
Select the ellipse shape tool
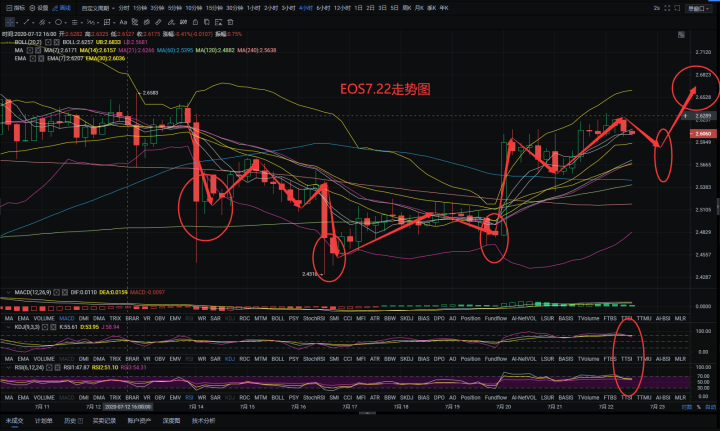[x=58, y=22]
